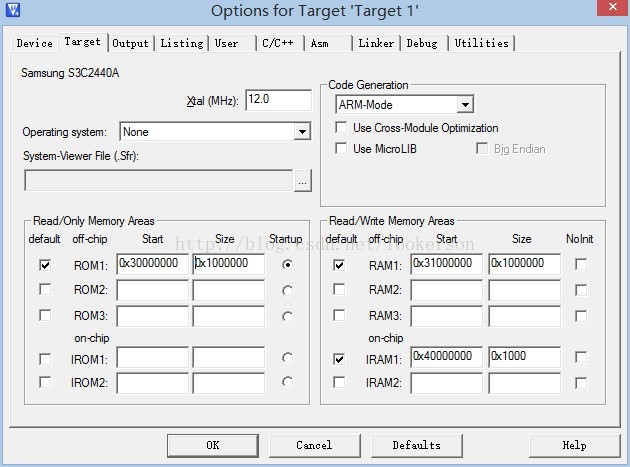Close the Options for Target dialog
This screenshot has width=630, height=467.
point(613,7)
